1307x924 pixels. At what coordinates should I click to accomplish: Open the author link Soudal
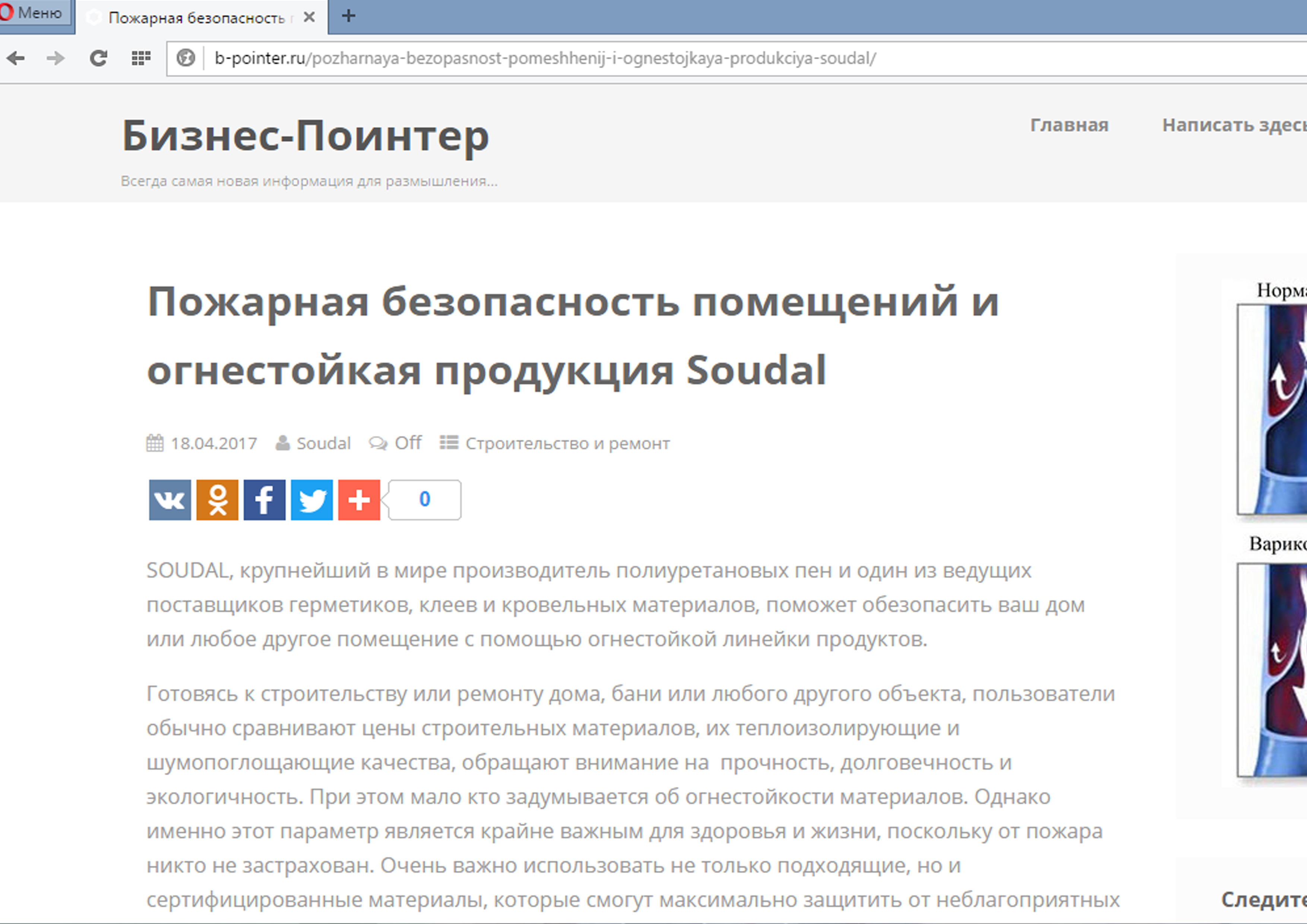323,443
